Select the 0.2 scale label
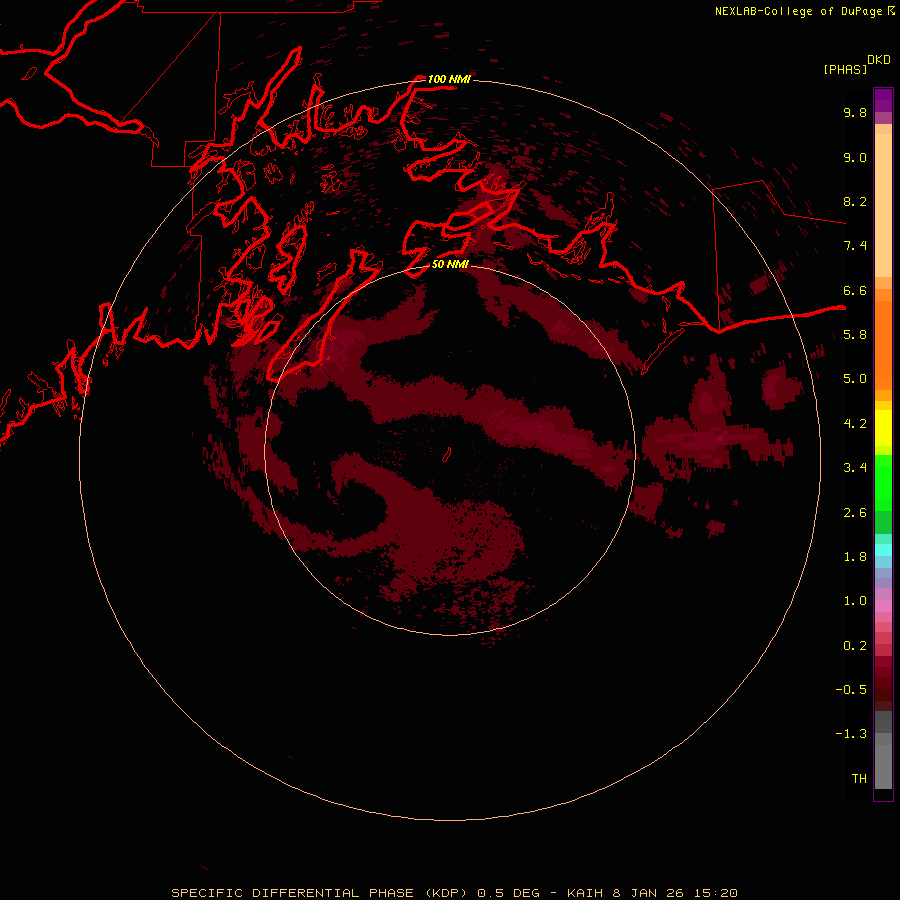Image resolution: width=900 pixels, height=900 pixels. pos(855,645)
